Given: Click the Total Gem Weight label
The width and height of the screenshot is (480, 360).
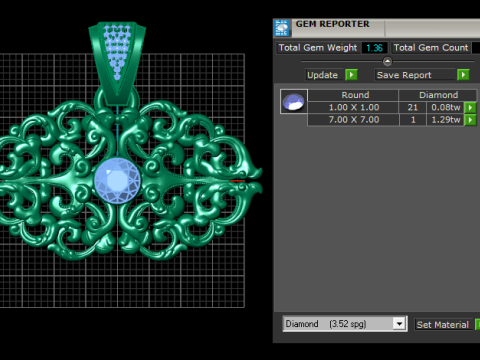Looking at the screenshot, I should pos(318,48).
